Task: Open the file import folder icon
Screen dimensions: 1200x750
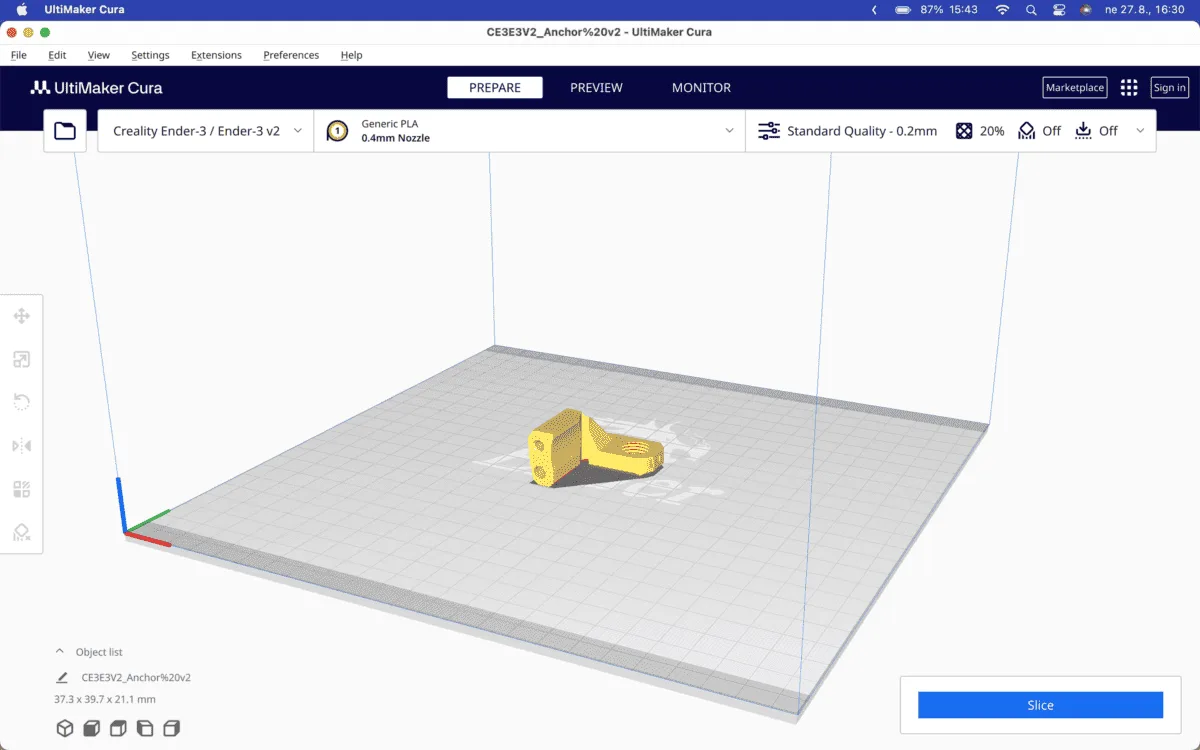Action: tap(64, 130)
